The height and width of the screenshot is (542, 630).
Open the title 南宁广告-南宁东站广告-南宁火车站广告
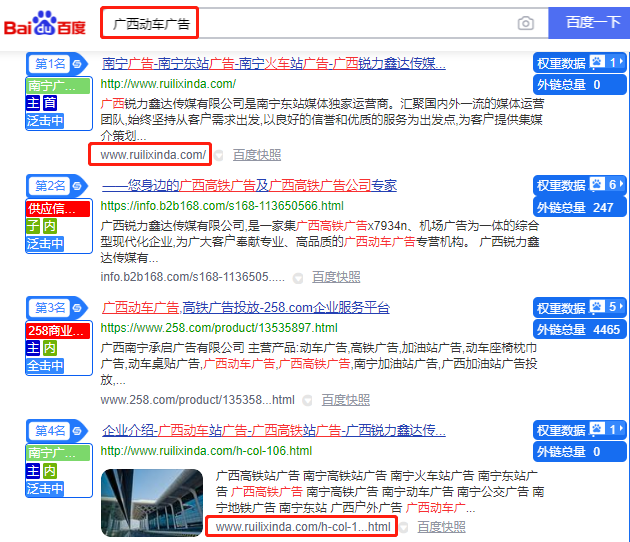tap(274, 63)
